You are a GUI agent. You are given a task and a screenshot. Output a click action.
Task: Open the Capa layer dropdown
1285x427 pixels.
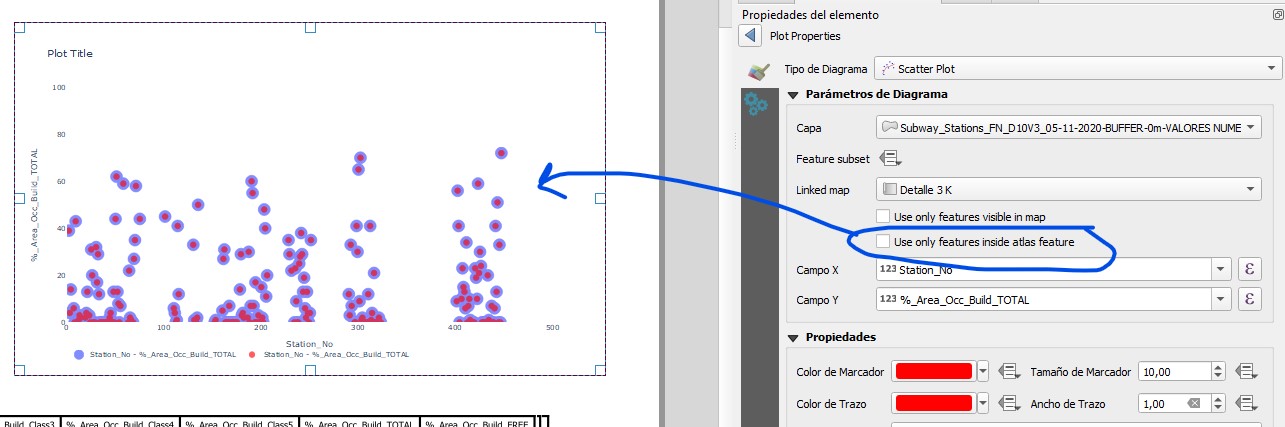click(1069, 128)
